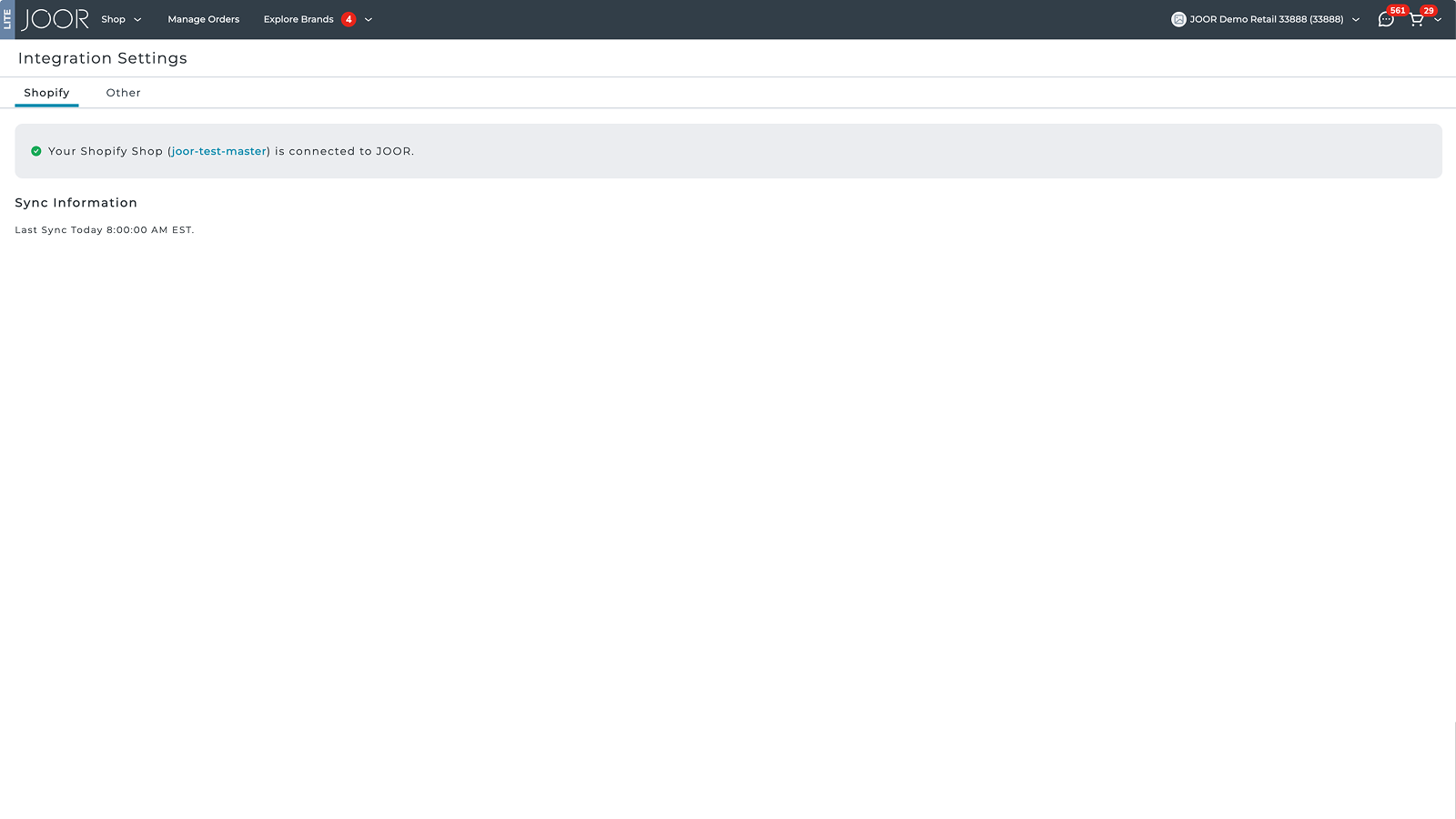Expand the cart dropdown chevron
The height and width of the screenshot is (819, 1456).
1438,19
